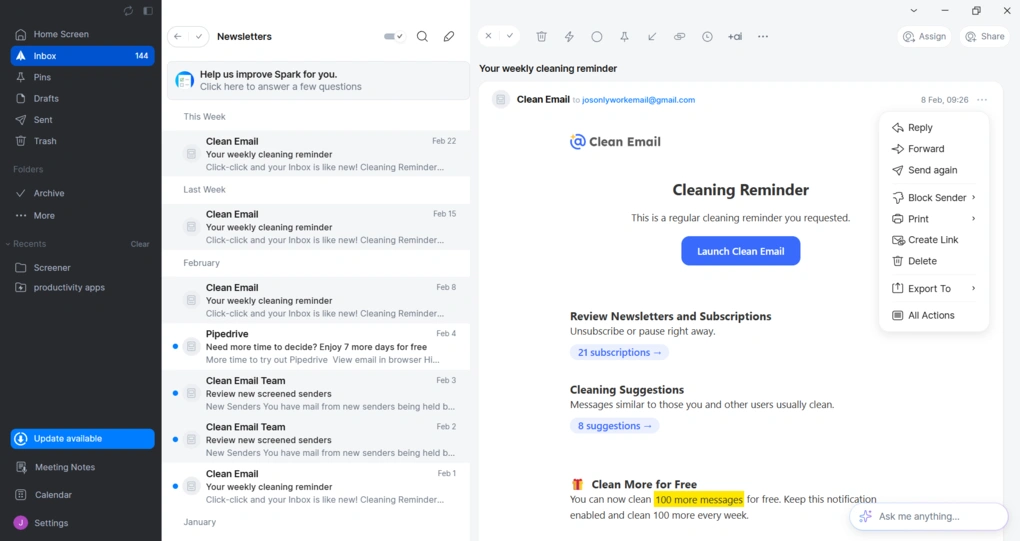1020x541 pixels.
Task: Click checkmark next to back arrow
Action: click(198, 36)
